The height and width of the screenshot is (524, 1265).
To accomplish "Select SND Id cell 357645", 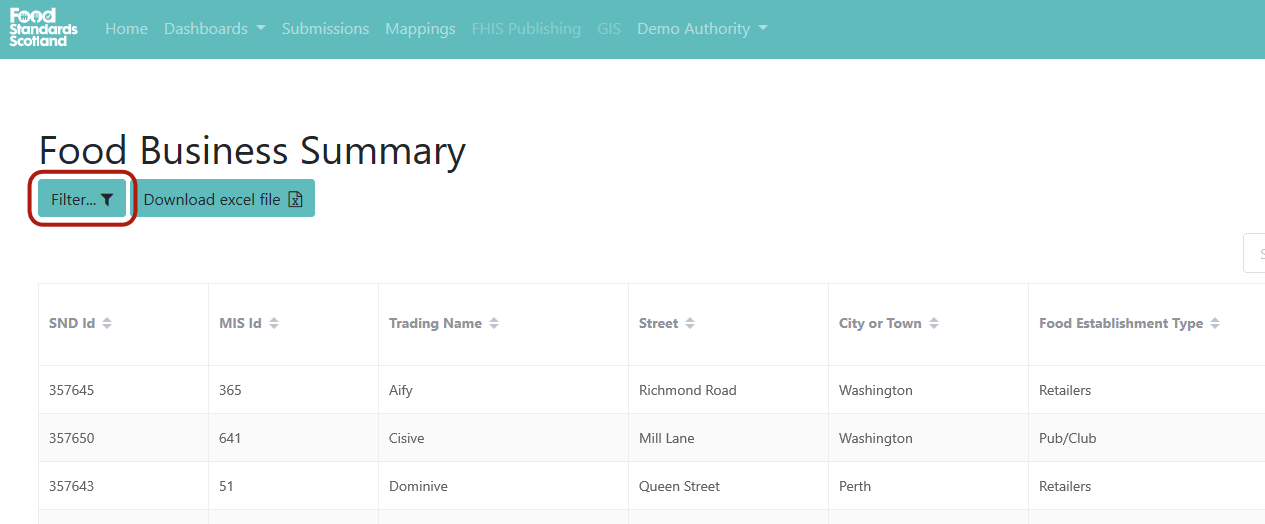I will [72, 391].
